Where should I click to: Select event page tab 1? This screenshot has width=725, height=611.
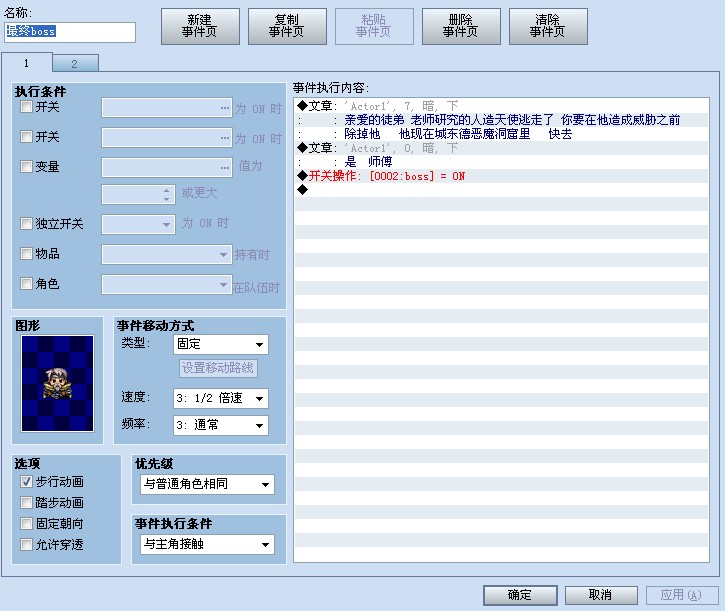tap(26, 63)
